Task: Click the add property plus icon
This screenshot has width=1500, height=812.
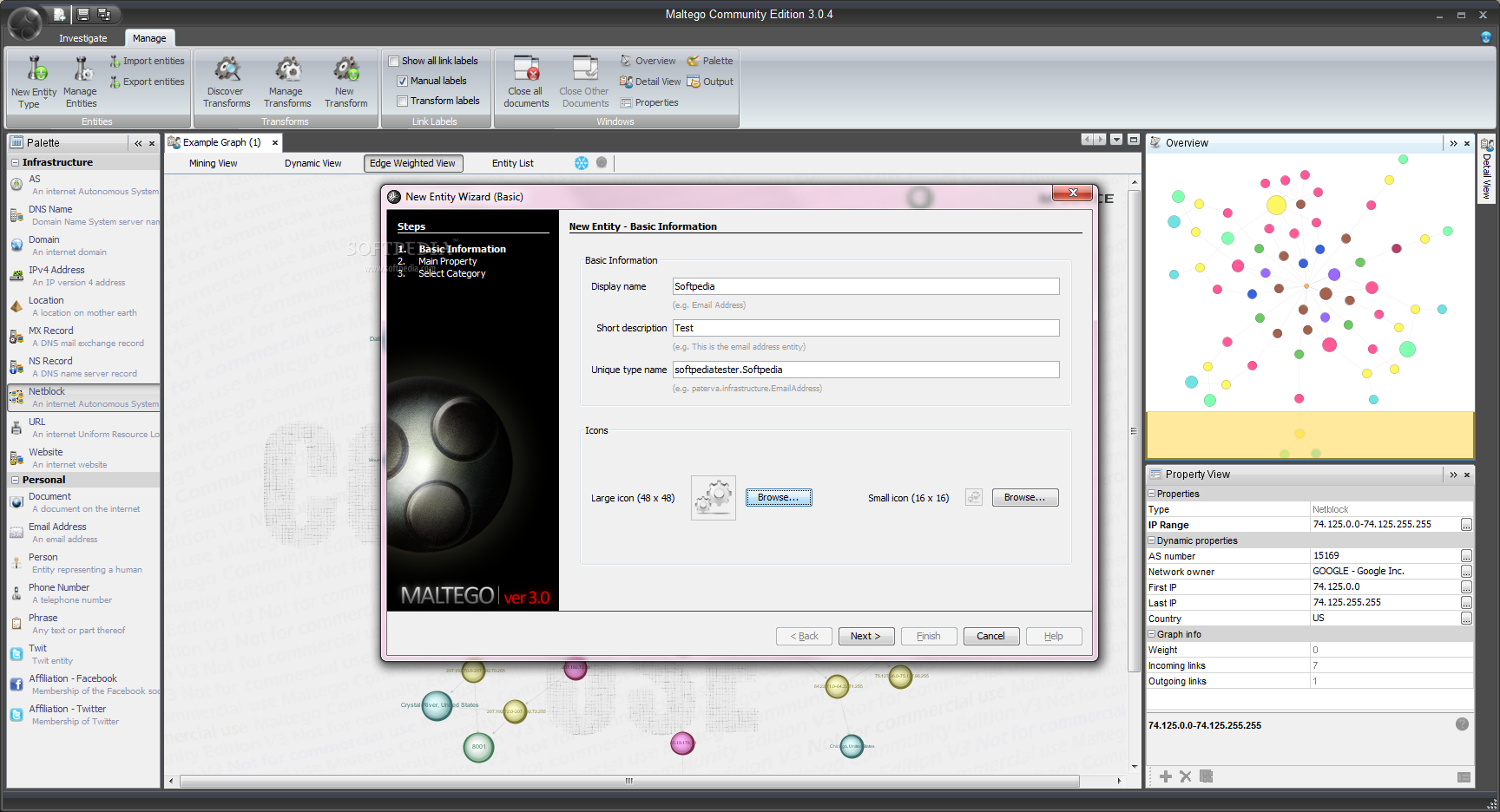Action: 1166,776
